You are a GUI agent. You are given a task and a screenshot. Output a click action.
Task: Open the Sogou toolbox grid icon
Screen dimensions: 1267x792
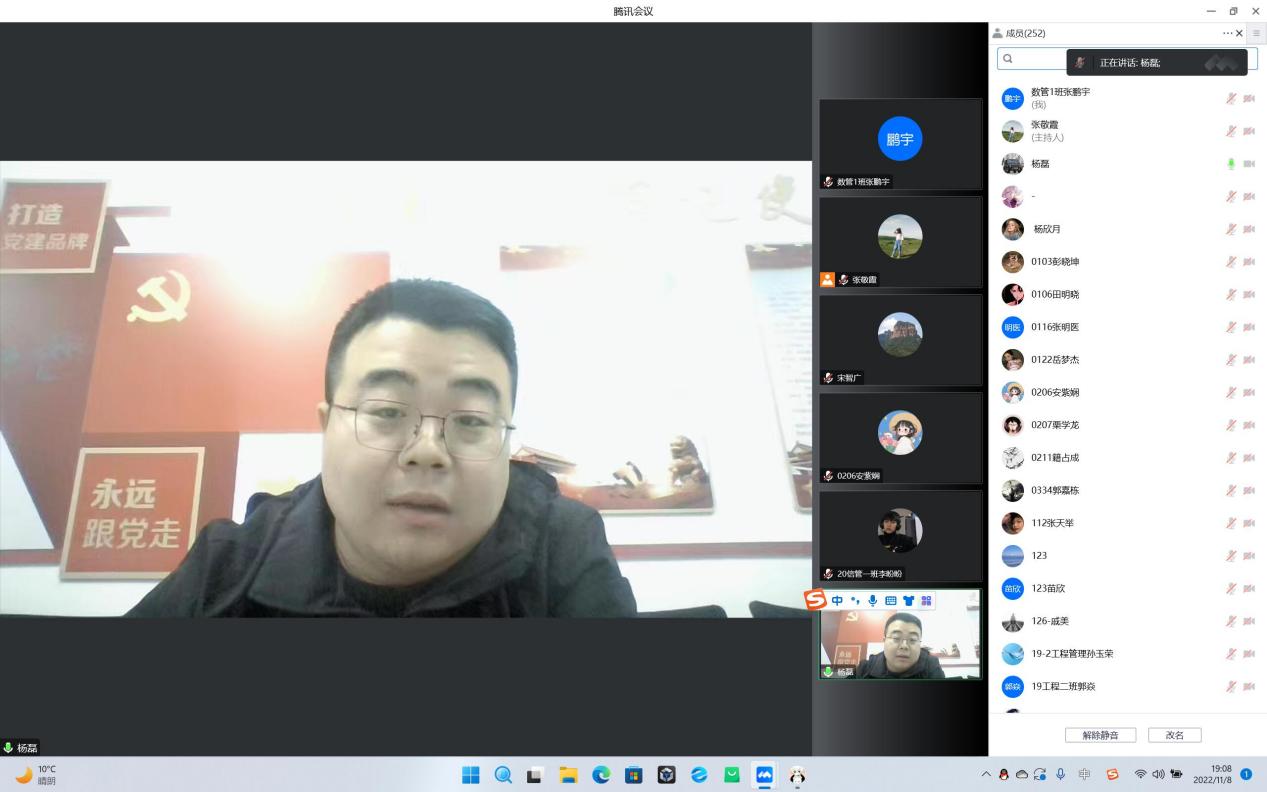click(926, 601)
